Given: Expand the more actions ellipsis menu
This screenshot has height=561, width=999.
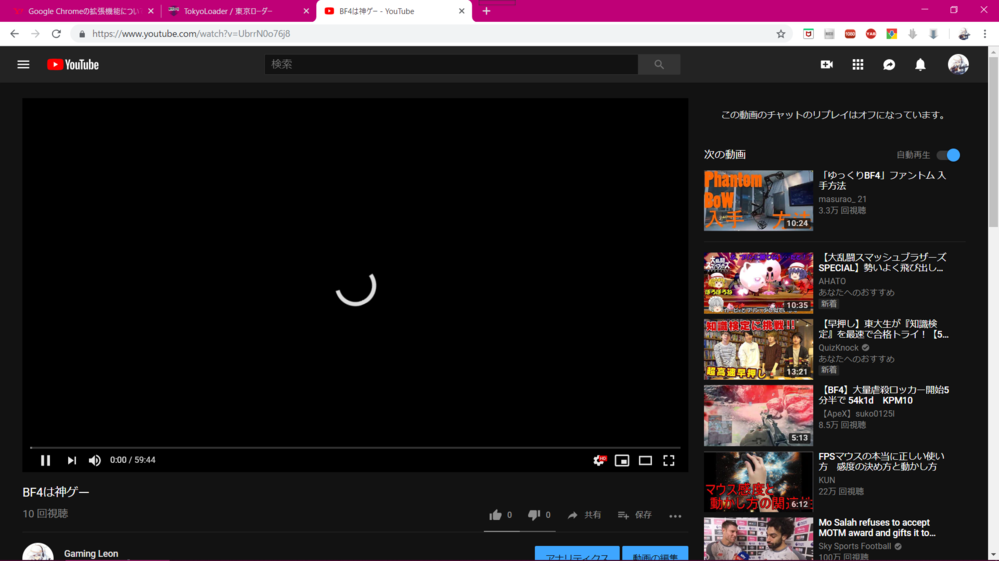Looking at the screenshot, I should point(675,516).
